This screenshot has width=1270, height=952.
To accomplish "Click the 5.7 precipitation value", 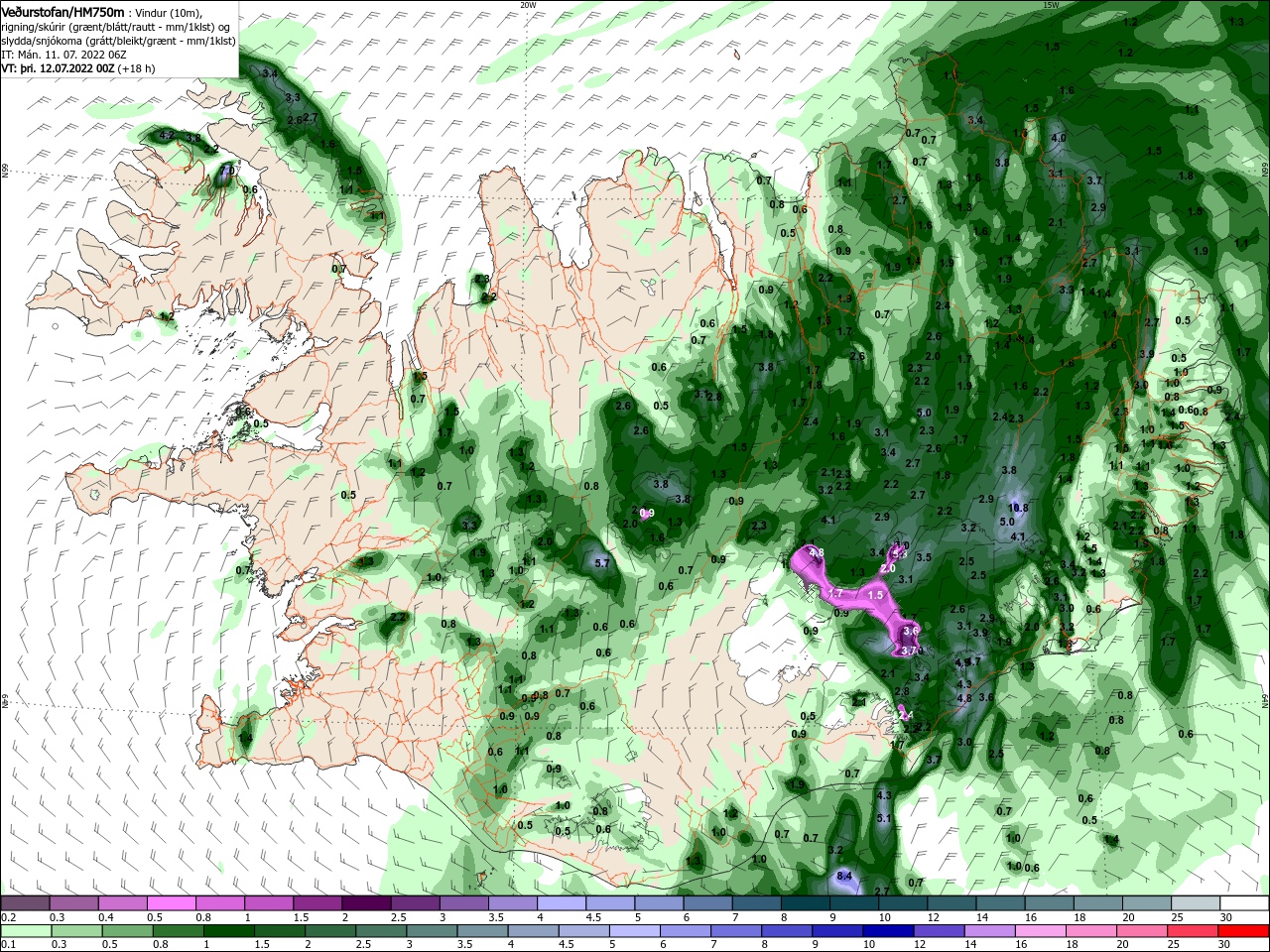I will pos(601,563).
